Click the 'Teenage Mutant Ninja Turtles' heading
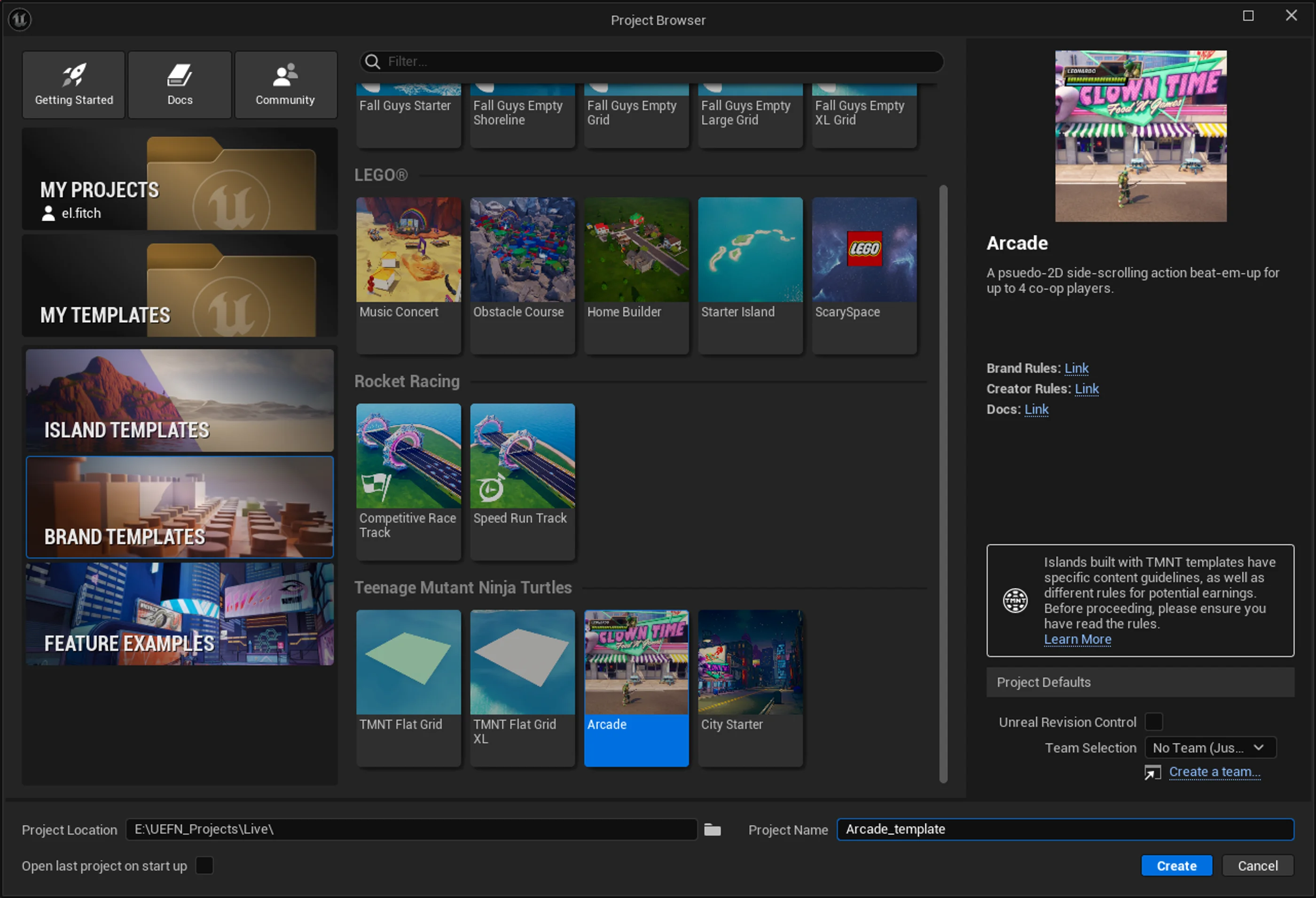This screenshot has width=1316, height=898. click(462, 588)
